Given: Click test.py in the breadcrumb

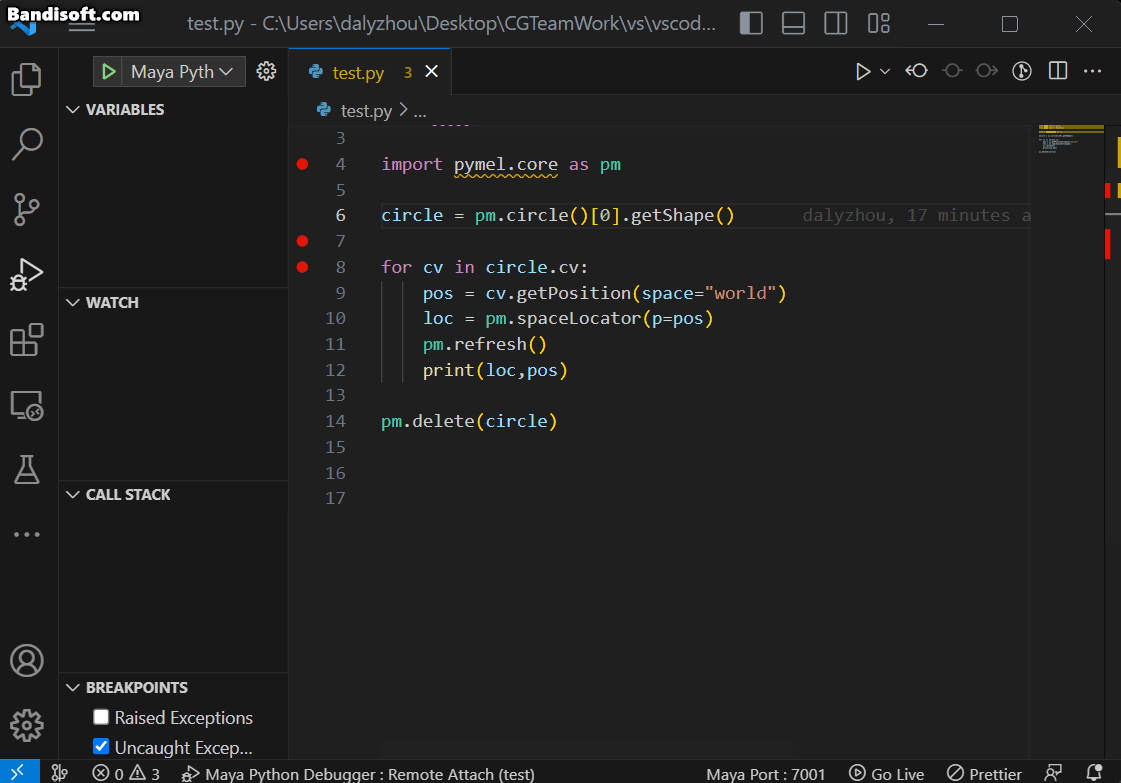Looking at the screenshot, I should [x=366, y=111].
